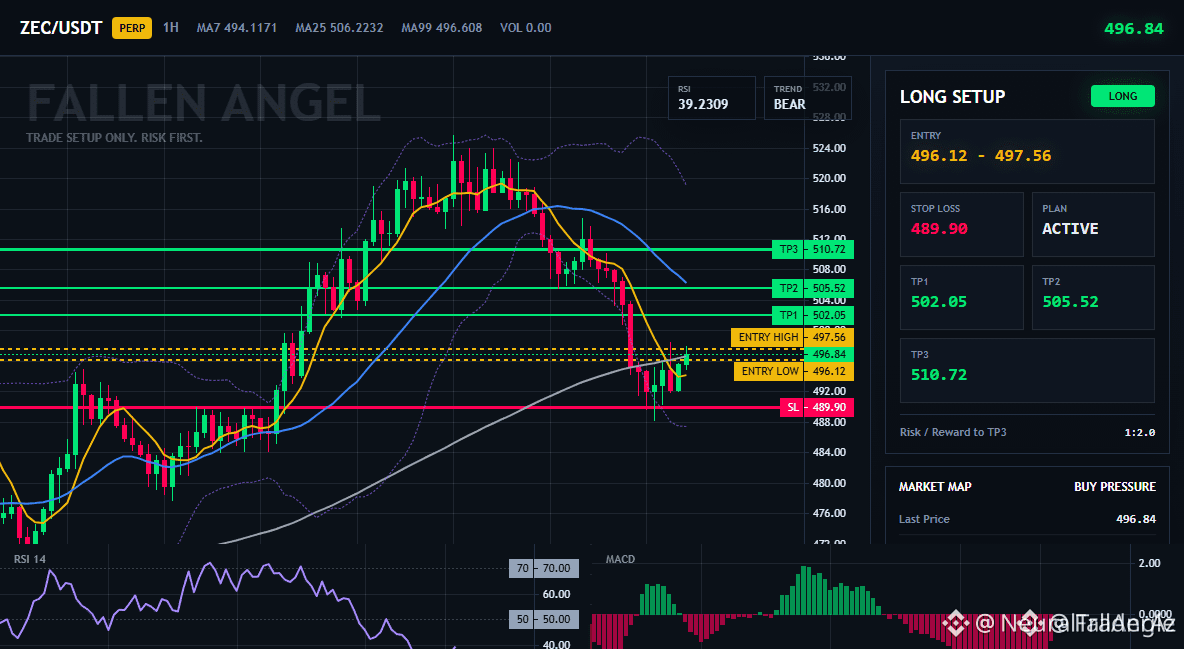Click the BUY PRESSURE label
The image size is (1184, 649).
1115,487
